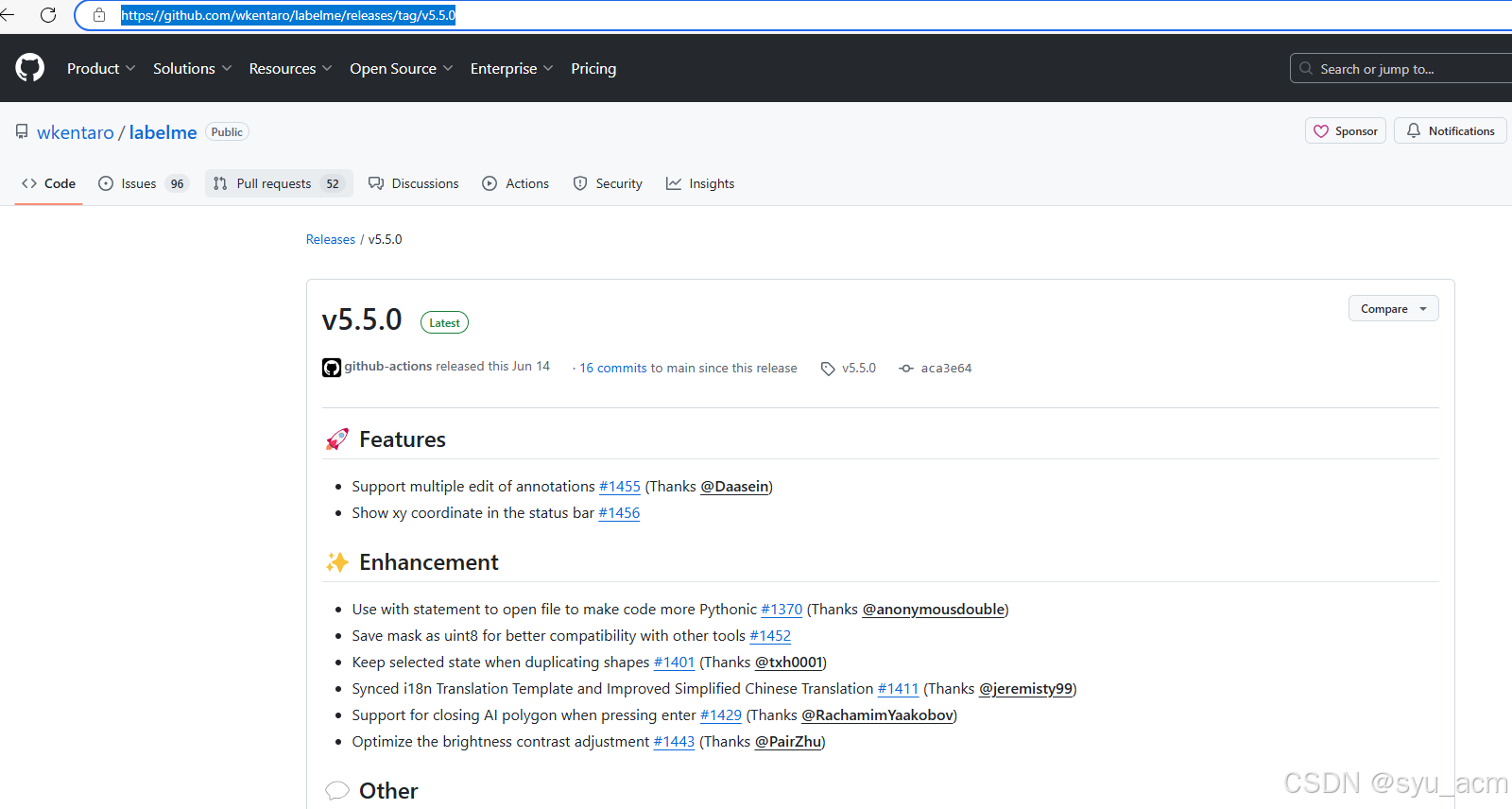Open the 16 commits link
This screenshot has width=1512, height=809.
(x=613, y=368)
